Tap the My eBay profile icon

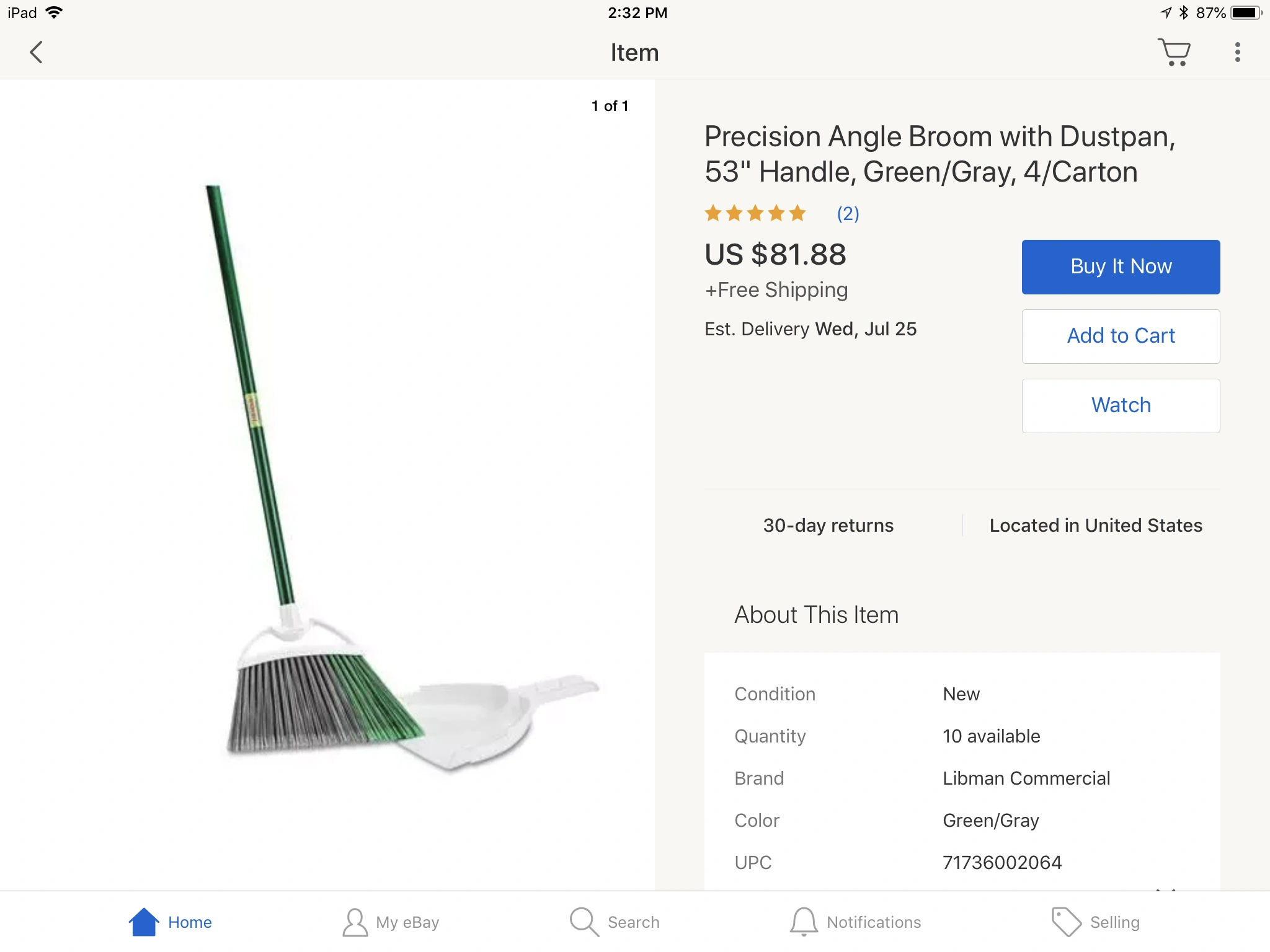point(355,922)
